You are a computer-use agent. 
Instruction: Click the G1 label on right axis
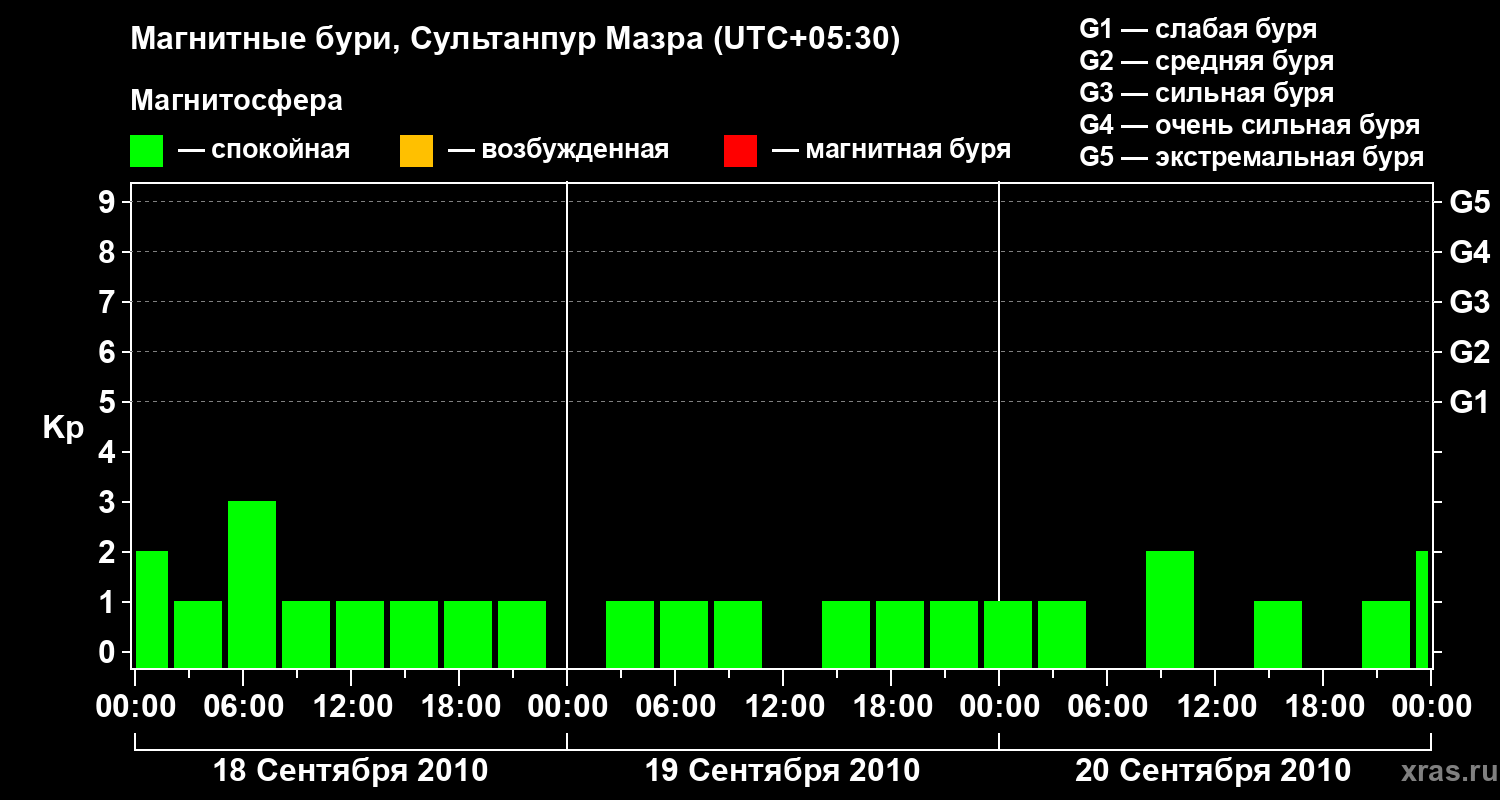(x=1469, y=403)
